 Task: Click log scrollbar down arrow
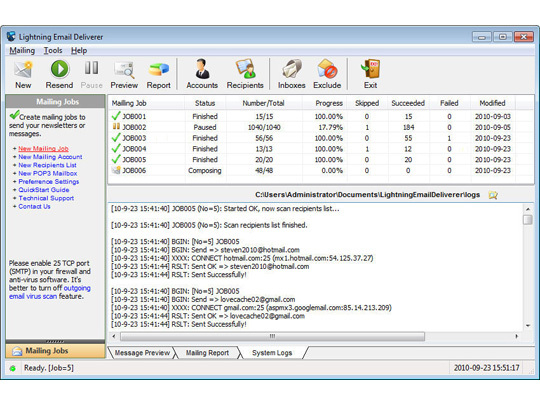528,326
